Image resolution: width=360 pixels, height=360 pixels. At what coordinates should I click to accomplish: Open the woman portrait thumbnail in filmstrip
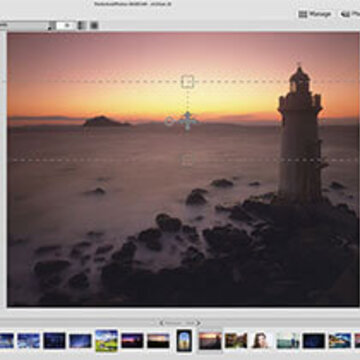pyautogui.click(x=262, y=341)
